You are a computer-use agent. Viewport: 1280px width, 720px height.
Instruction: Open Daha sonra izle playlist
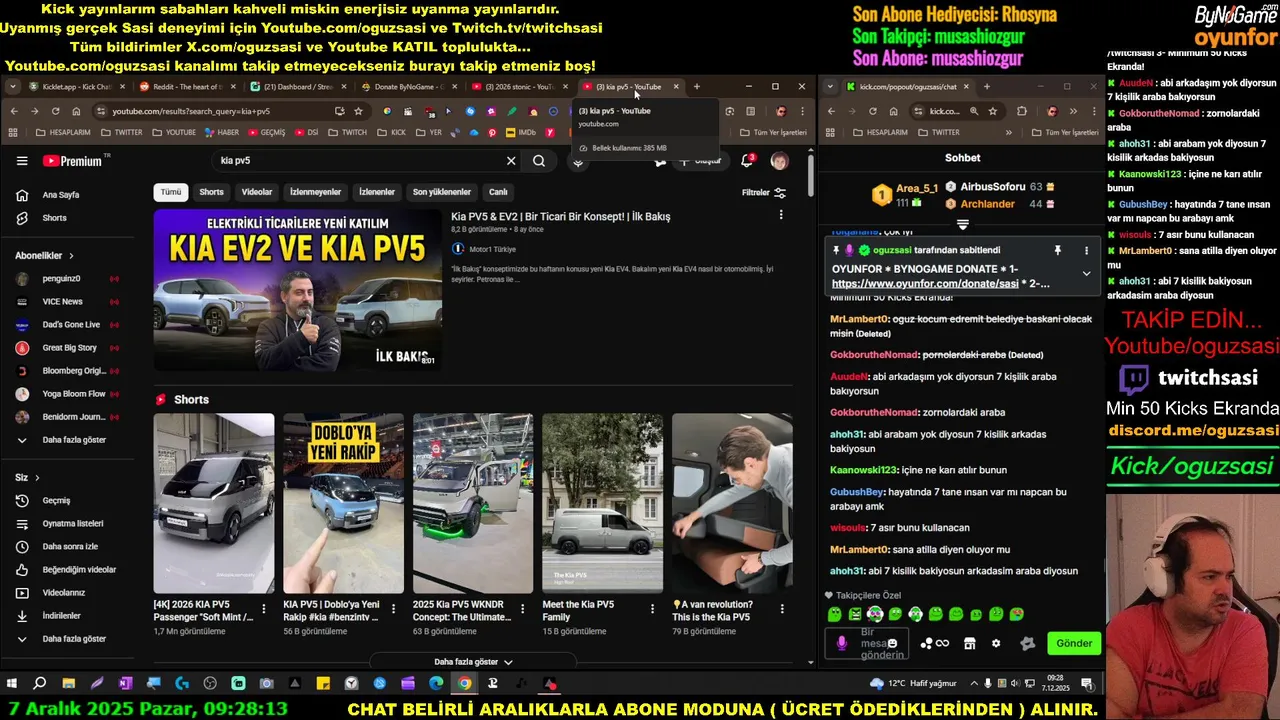(x=70, y=547)
